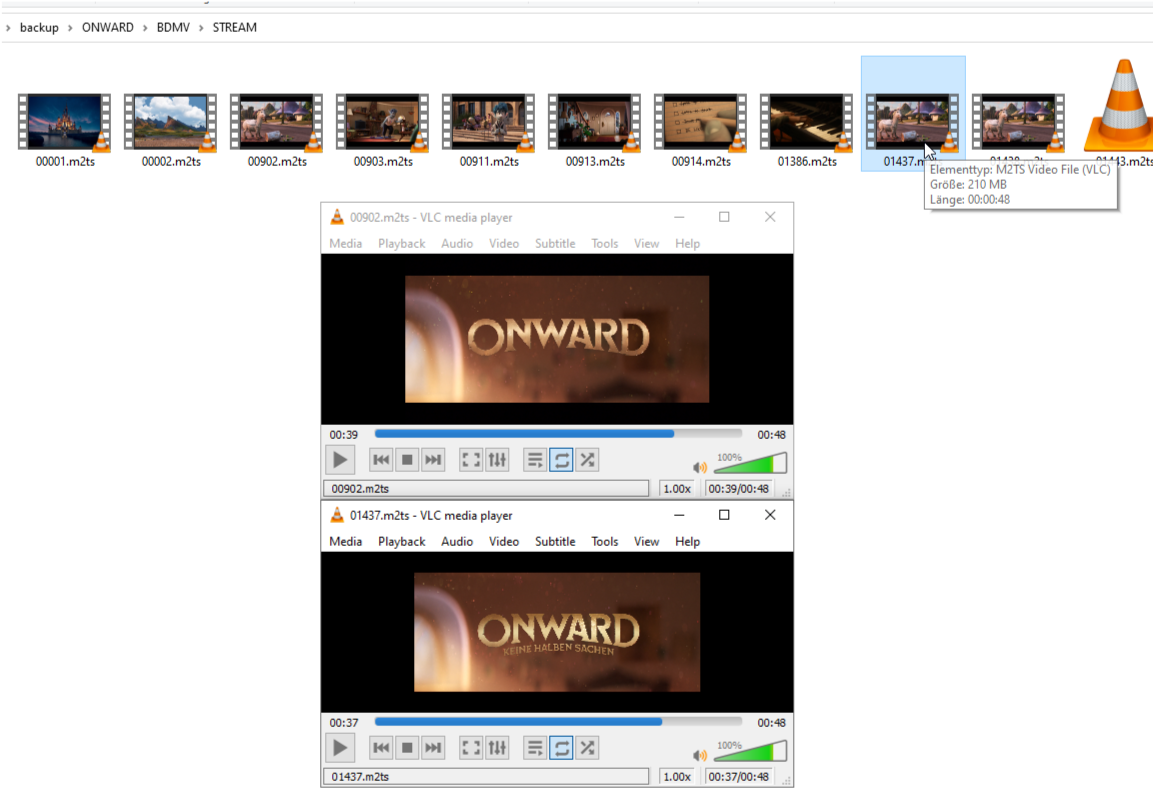Click previous media button in 00902.m2ts player

click(381, 460)
